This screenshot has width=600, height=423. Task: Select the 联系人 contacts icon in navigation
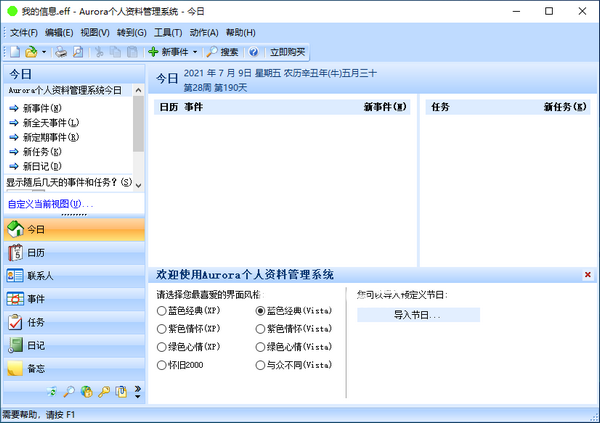point(15,276)
